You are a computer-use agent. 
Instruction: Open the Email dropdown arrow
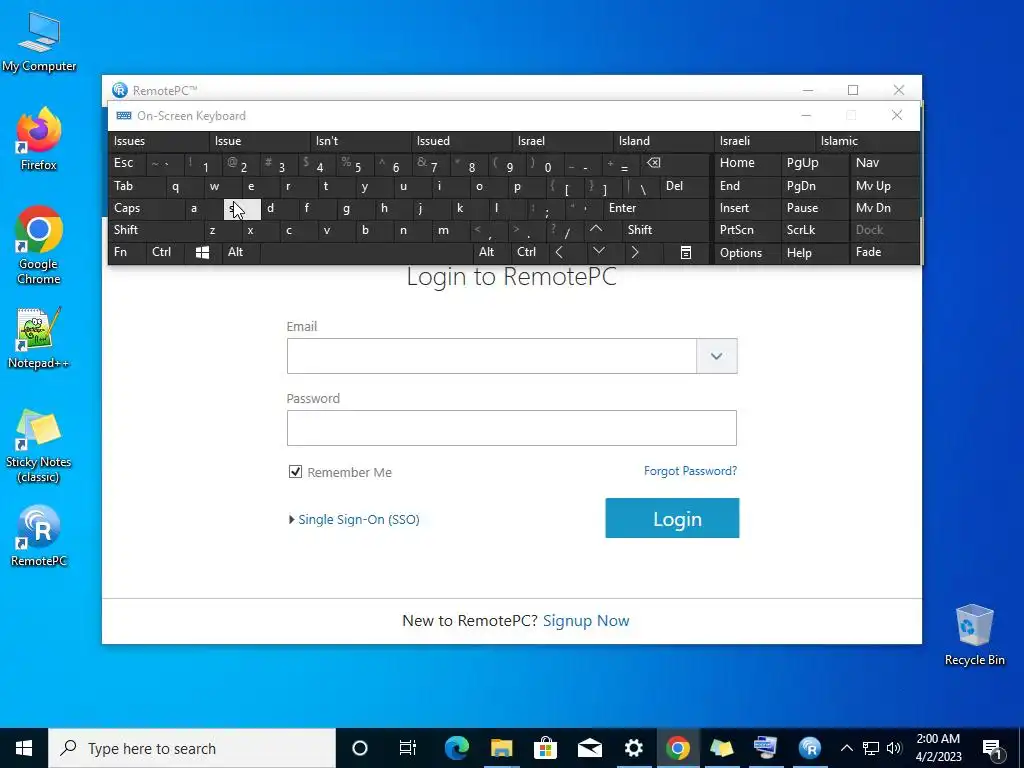pos(716,356)
